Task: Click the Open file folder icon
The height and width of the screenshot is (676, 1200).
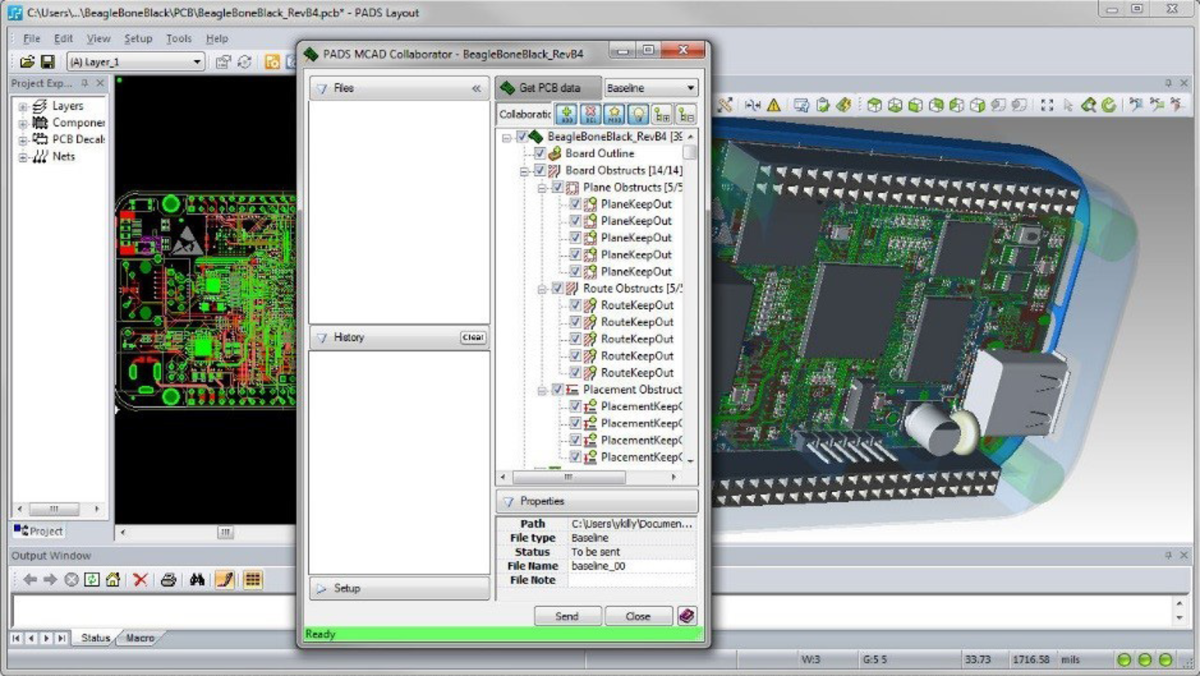Action: [27, 62]
